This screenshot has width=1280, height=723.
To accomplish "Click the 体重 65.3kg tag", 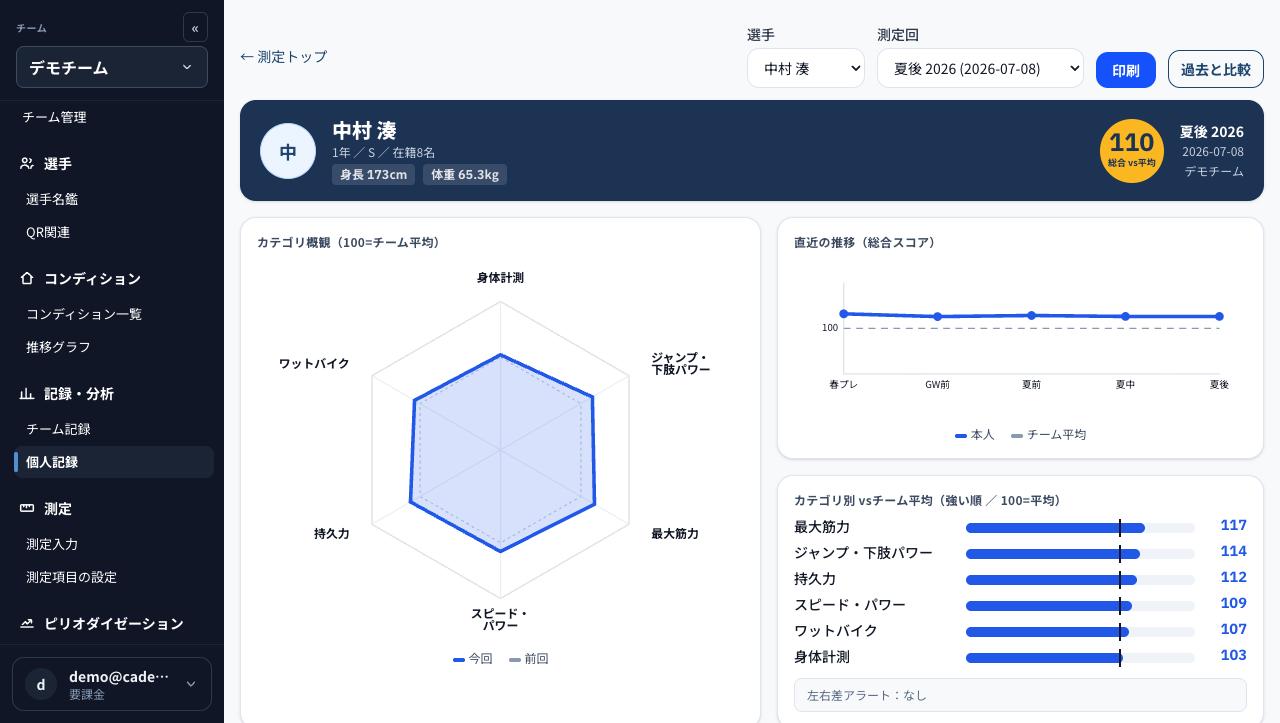I will [x=465, y=175].
